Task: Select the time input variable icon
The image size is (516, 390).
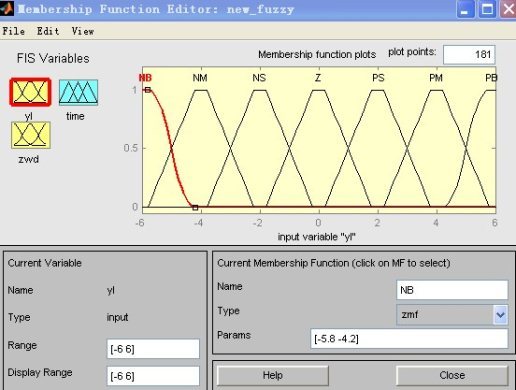Action: [79, 92]
